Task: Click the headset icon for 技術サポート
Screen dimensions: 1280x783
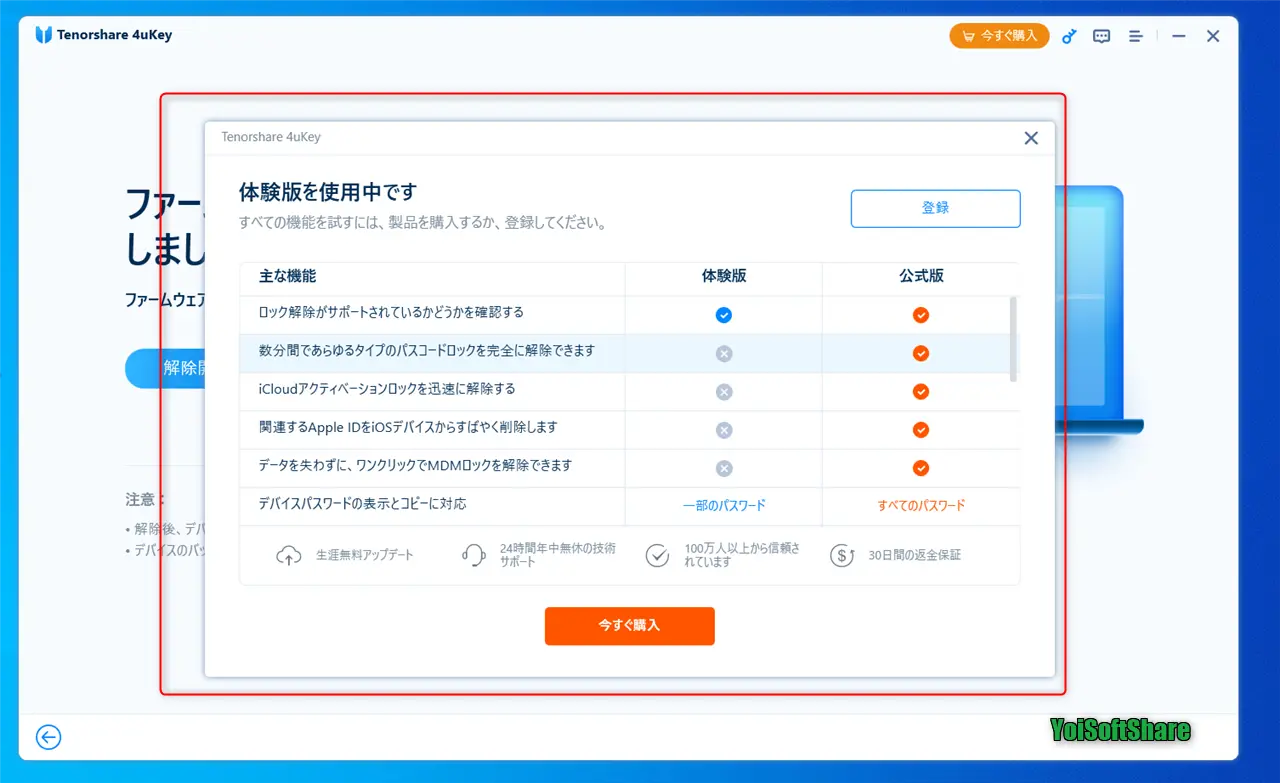Action: pos(473,556)
